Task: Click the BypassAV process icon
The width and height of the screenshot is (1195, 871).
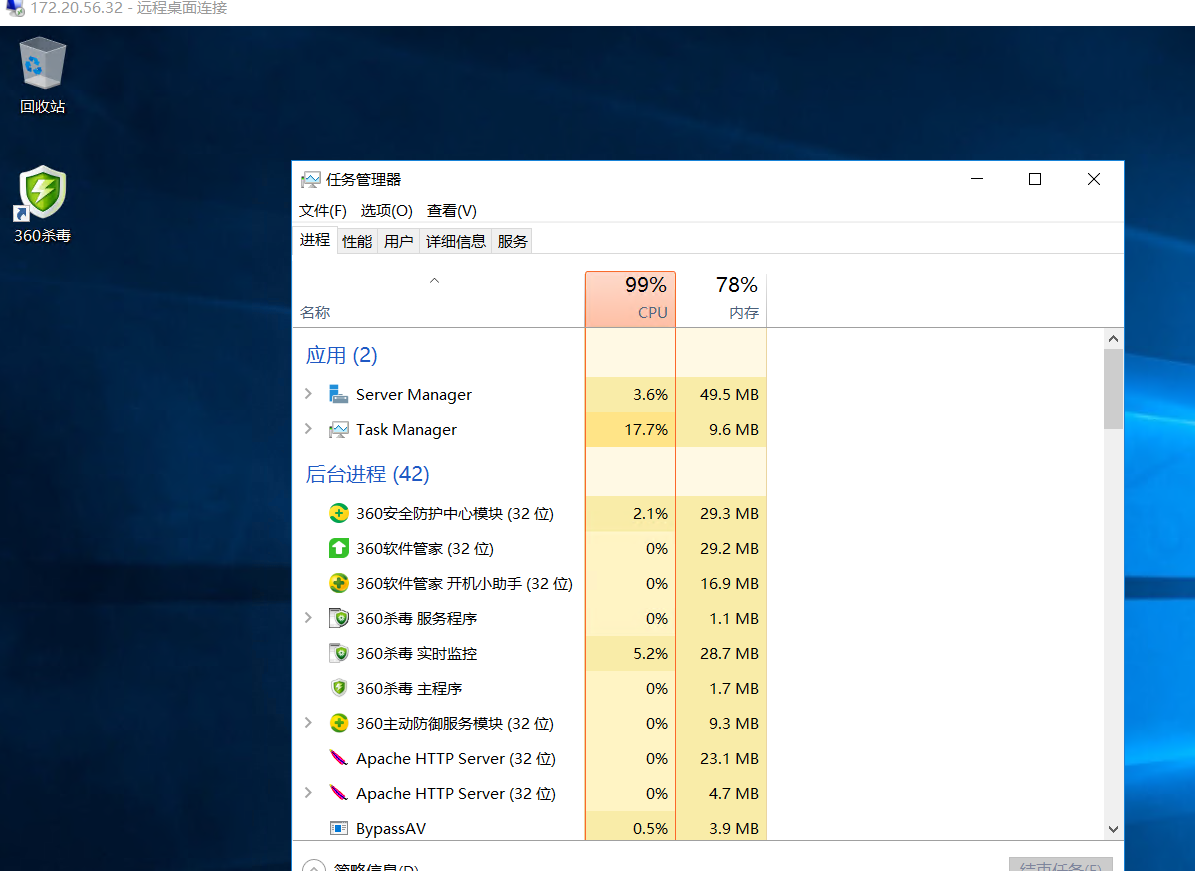Action: (x=338, y=828)
